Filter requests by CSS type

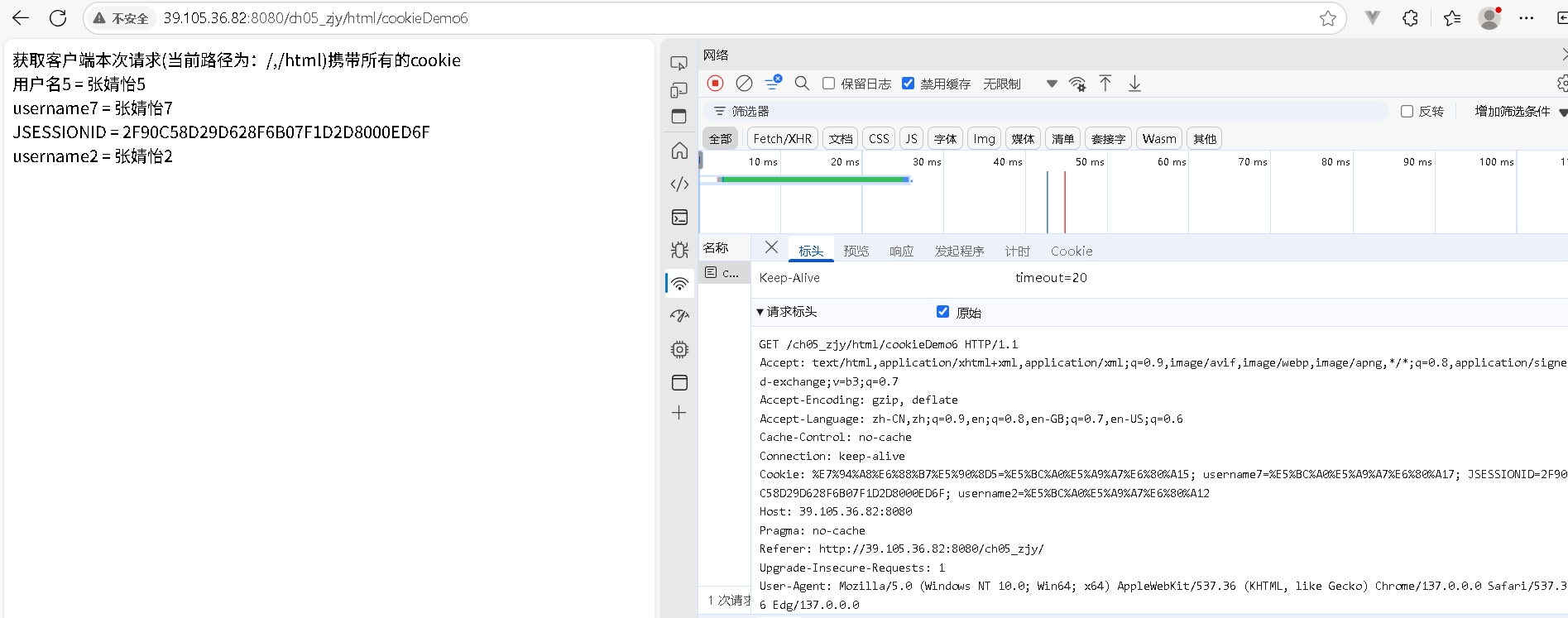879,139
